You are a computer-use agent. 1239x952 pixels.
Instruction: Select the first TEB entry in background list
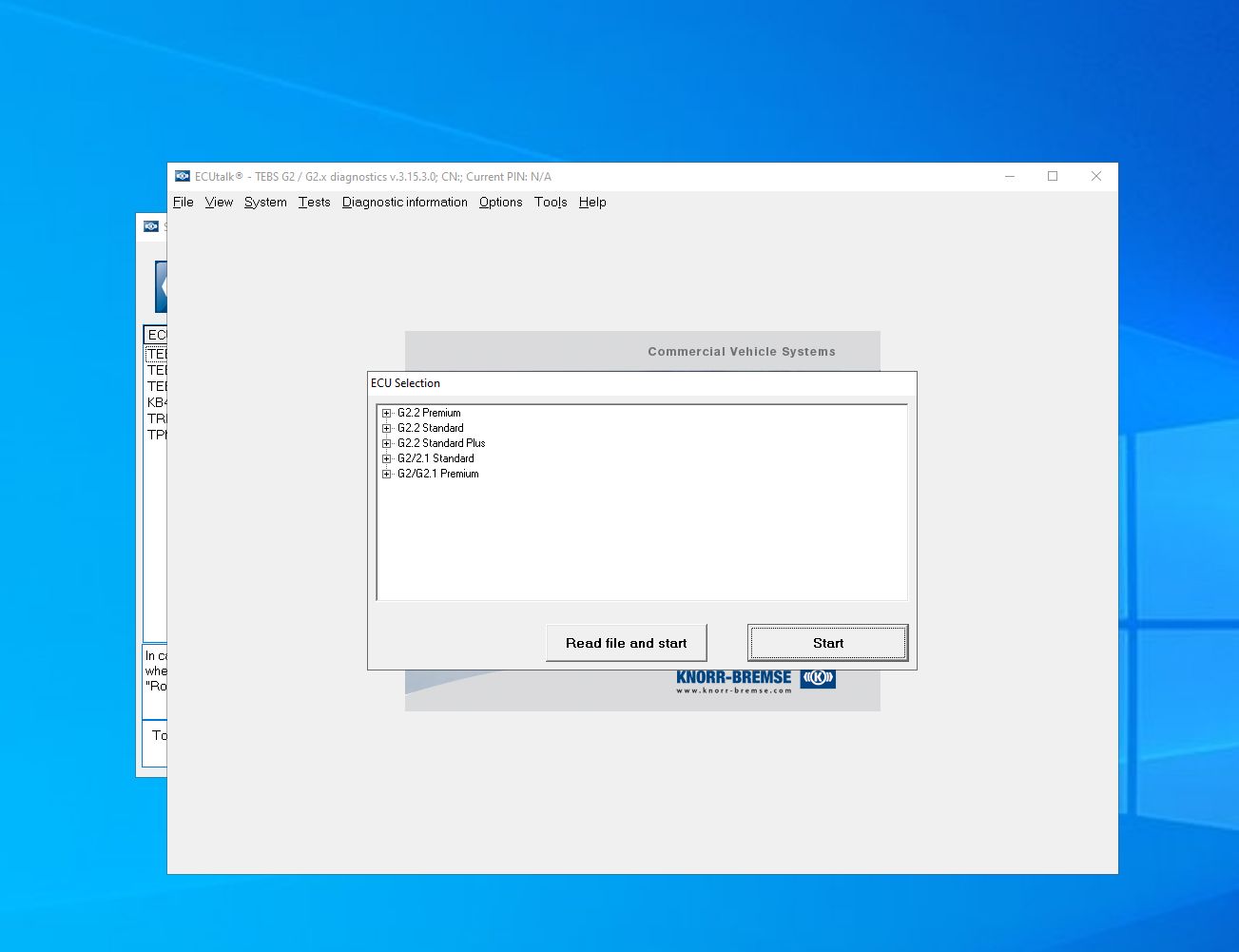tap(156, 353)
